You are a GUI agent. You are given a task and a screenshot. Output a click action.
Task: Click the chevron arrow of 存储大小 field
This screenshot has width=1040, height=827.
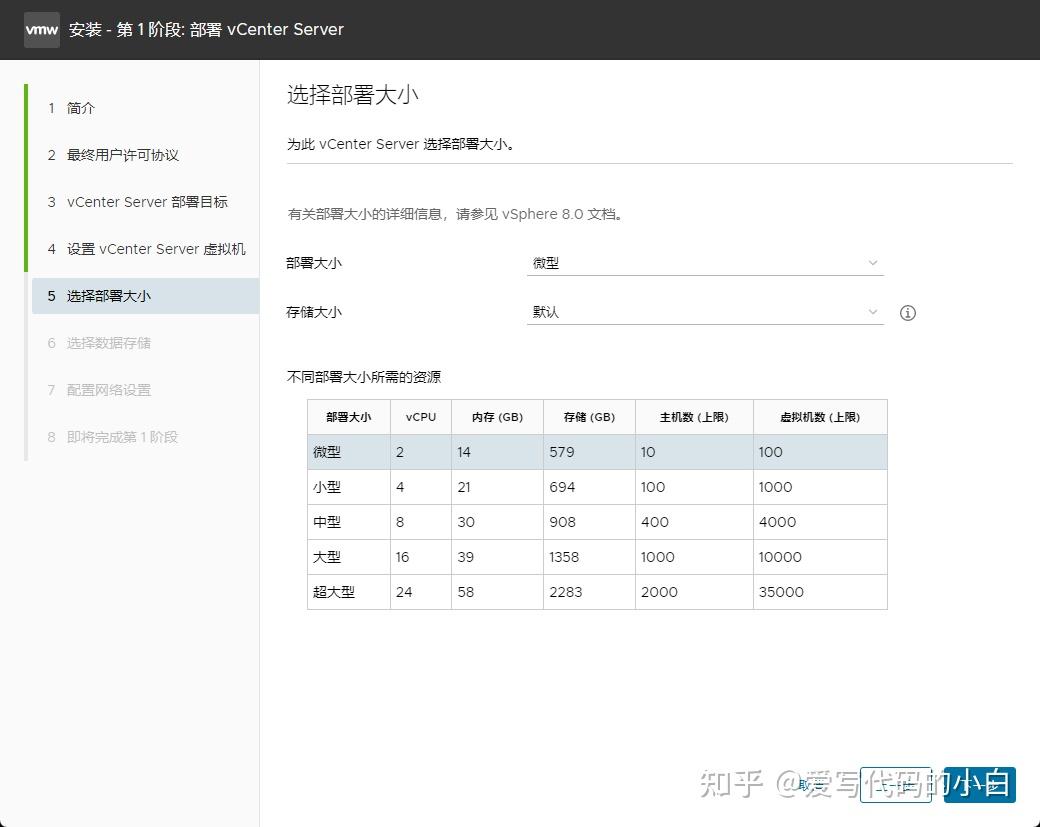873,312
